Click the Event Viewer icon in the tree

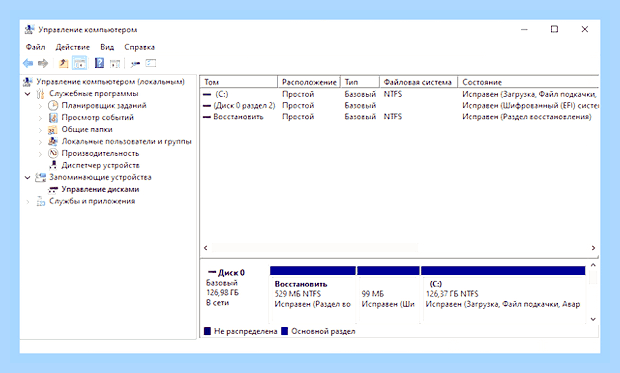[x=53, y=117]
